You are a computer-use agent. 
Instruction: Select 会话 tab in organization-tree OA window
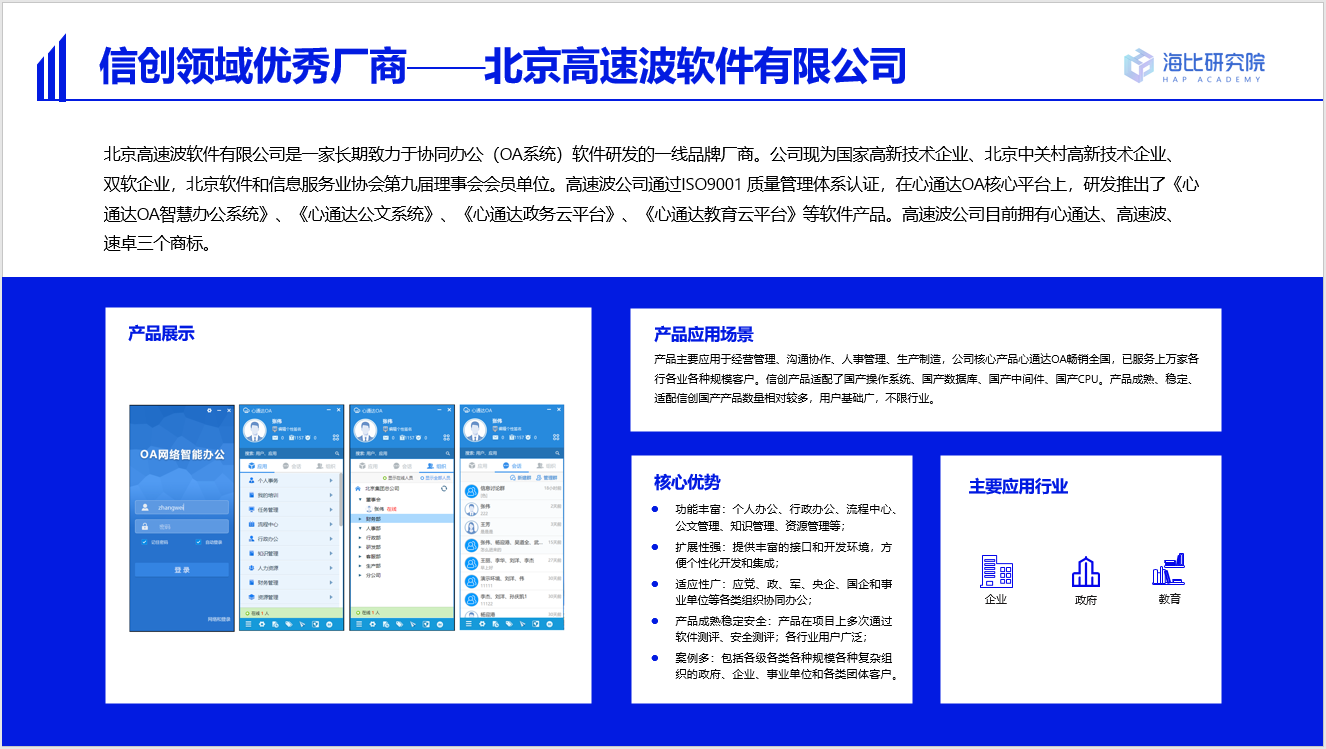pos(403,466)
